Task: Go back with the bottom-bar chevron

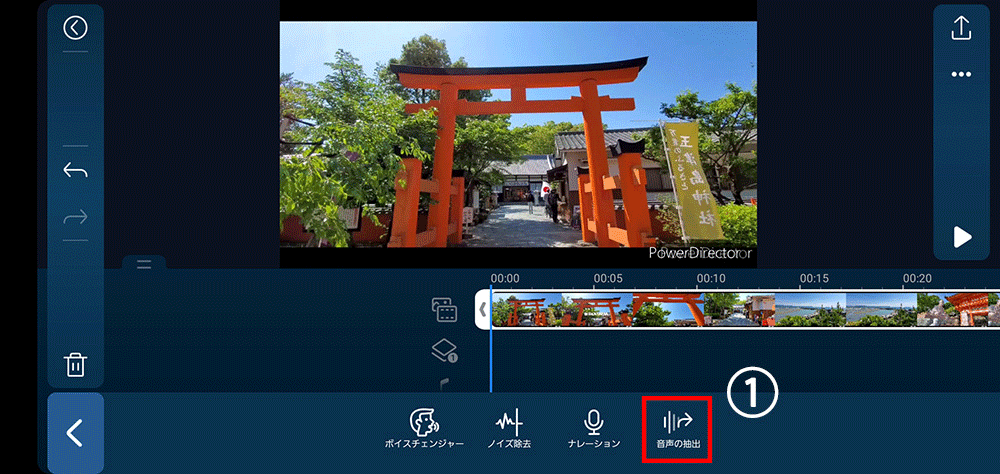Action: [x=75, y=433]
